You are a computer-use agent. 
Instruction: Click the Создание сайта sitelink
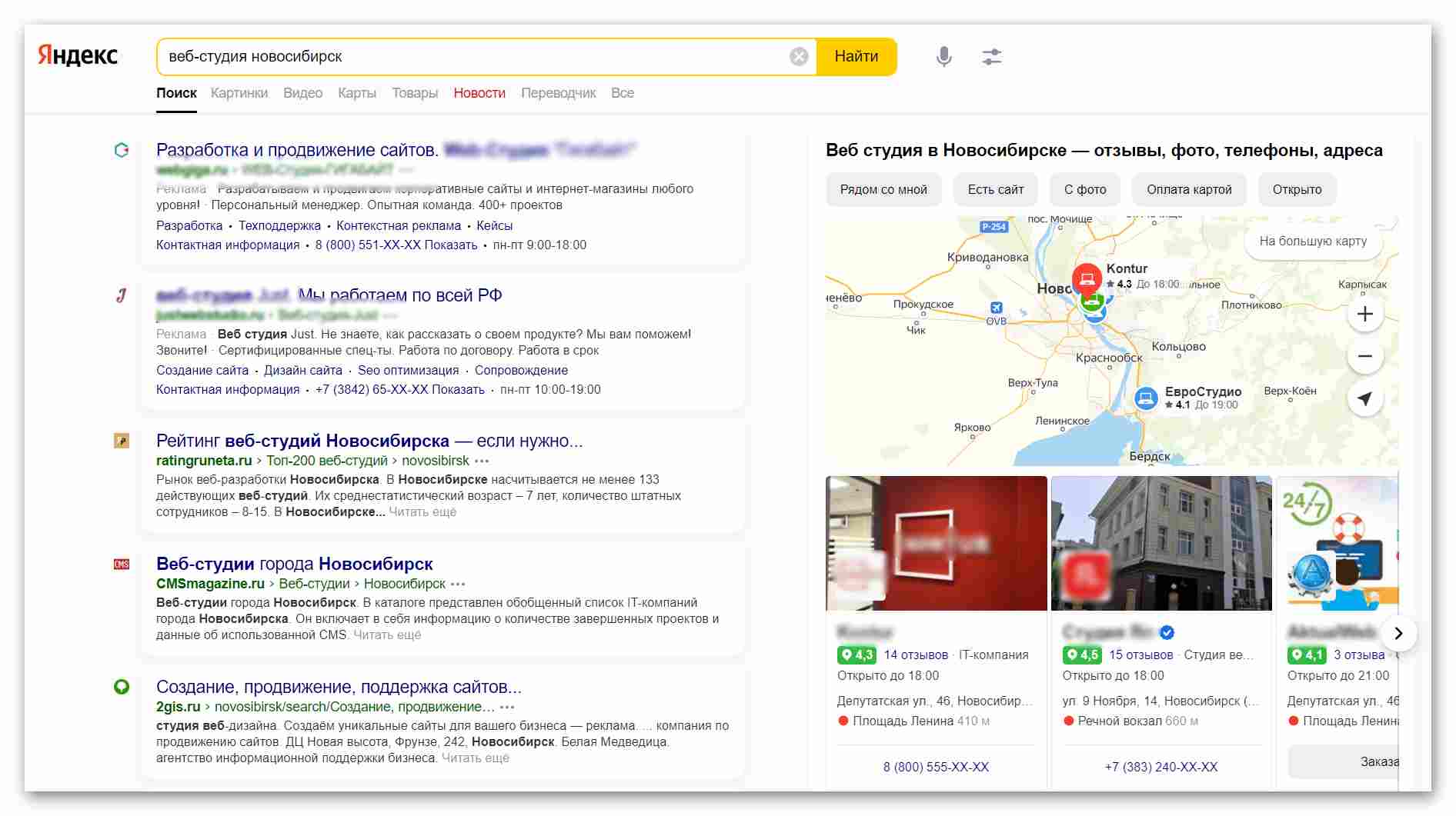(202, 370)
